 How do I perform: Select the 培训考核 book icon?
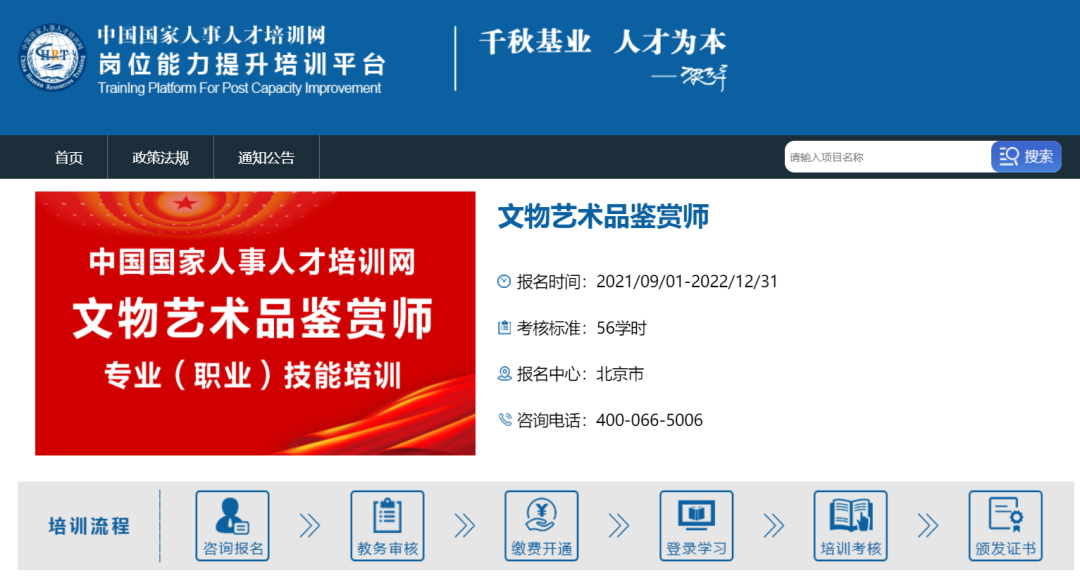[851, 526]
